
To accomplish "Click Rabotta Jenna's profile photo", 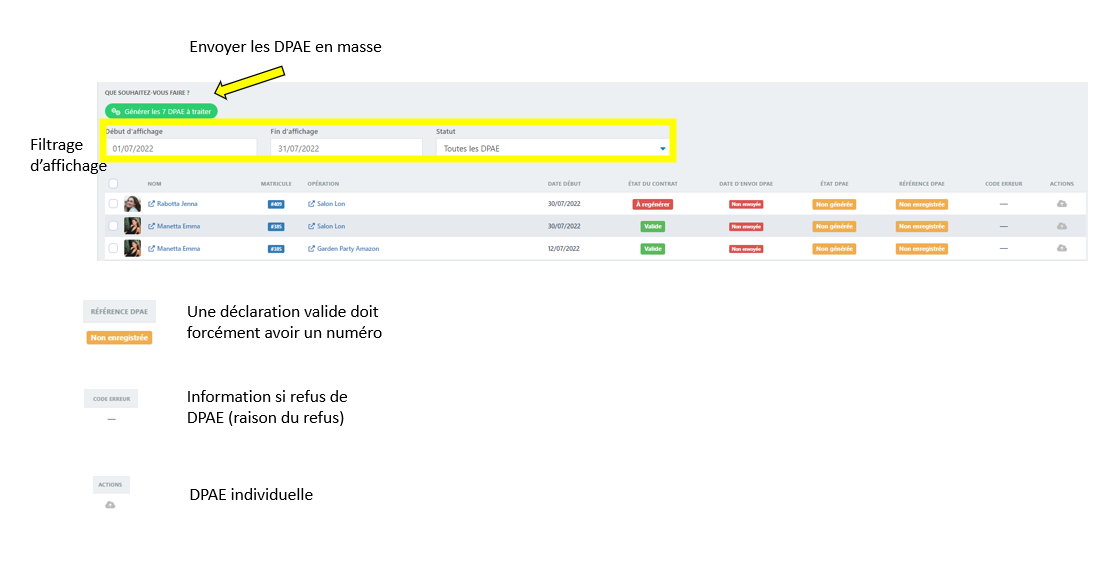I will click(x=132, y=204).
